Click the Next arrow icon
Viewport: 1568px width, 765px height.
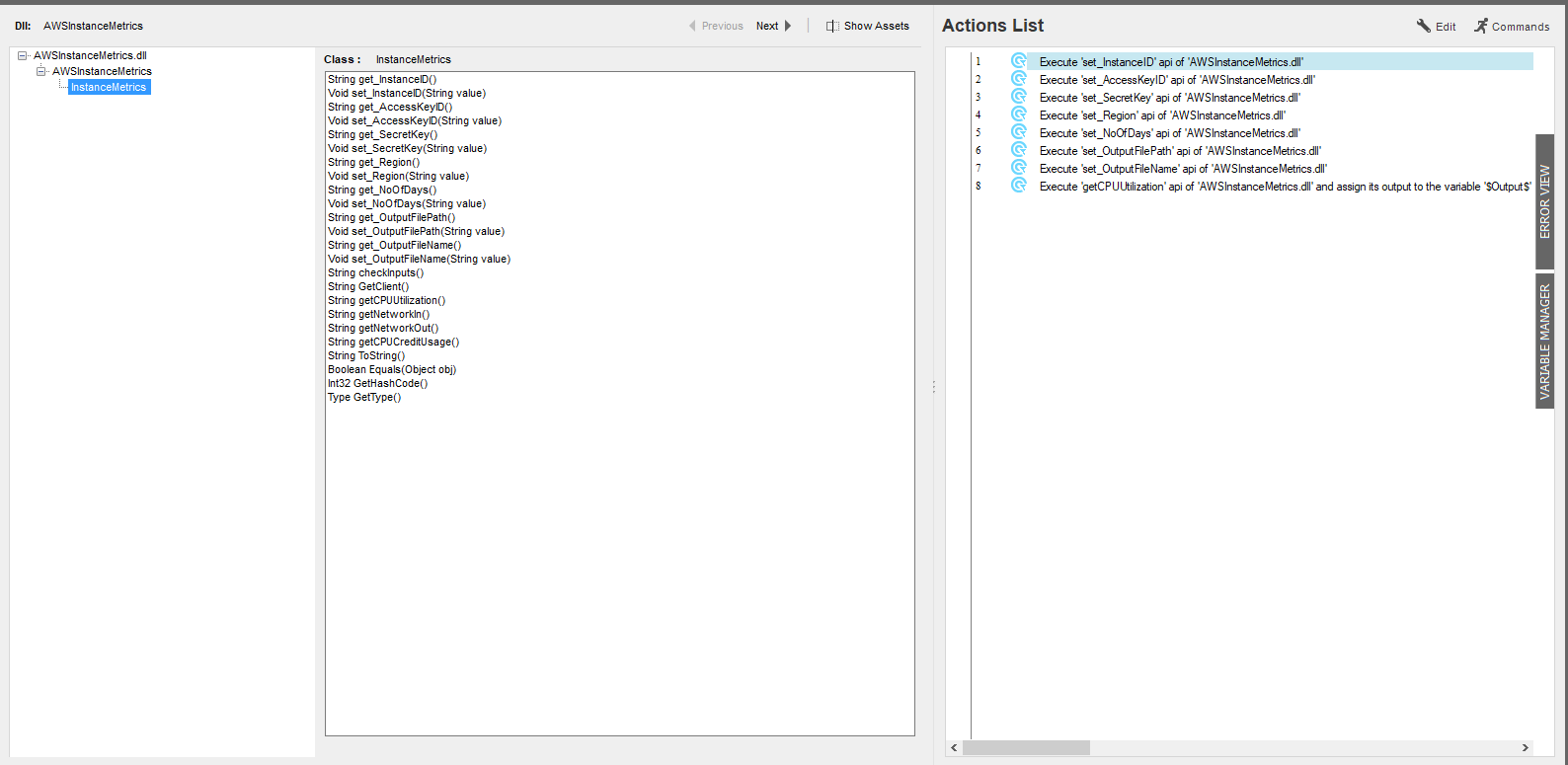pos(788,26)
